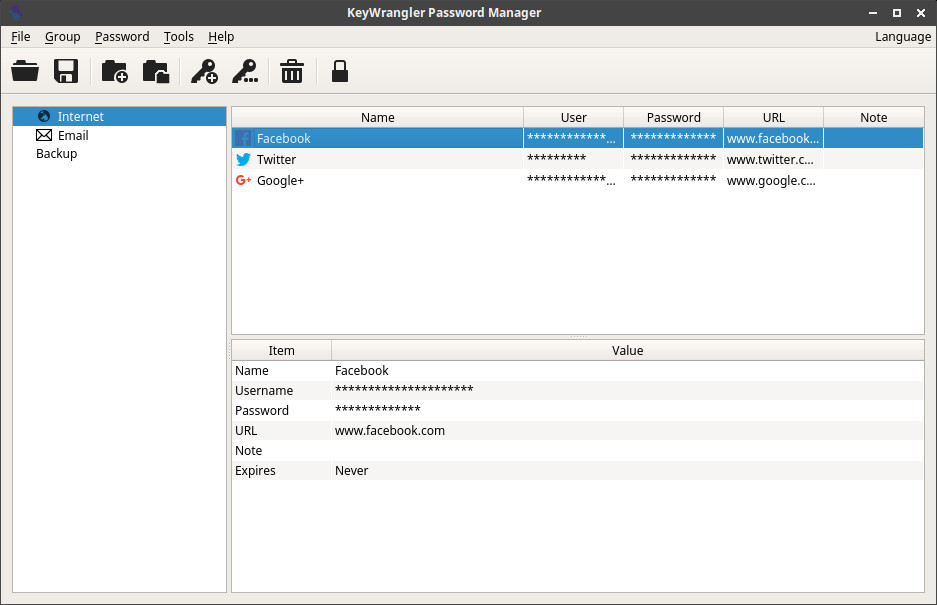This screenshot has height=605, width=937.
Task: Lock the database with the padlock icon
Action: 340,71
